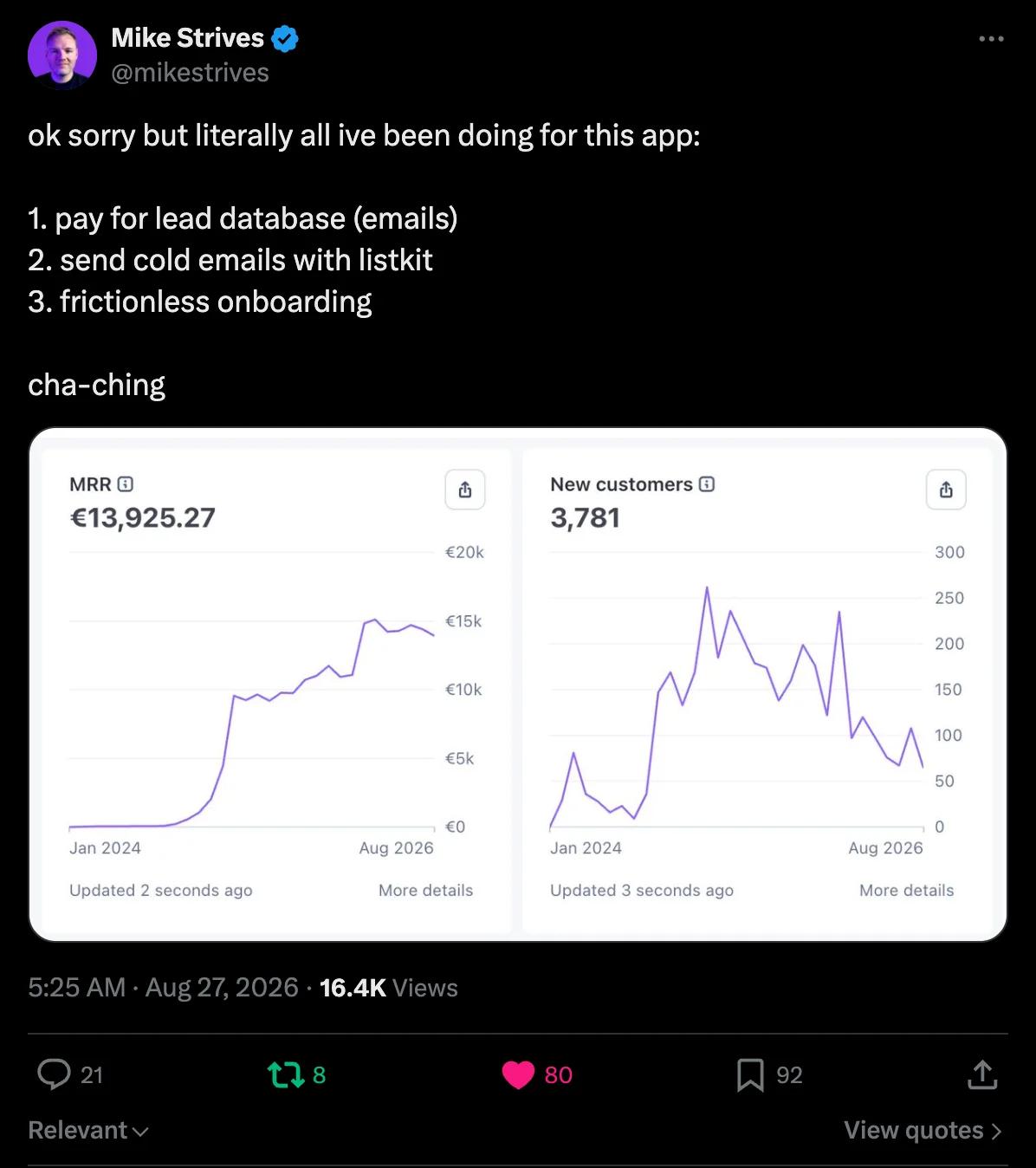Click the green retweet icon
The height and width of the screenshot is (1168, 1036).
click(286, 1075)
